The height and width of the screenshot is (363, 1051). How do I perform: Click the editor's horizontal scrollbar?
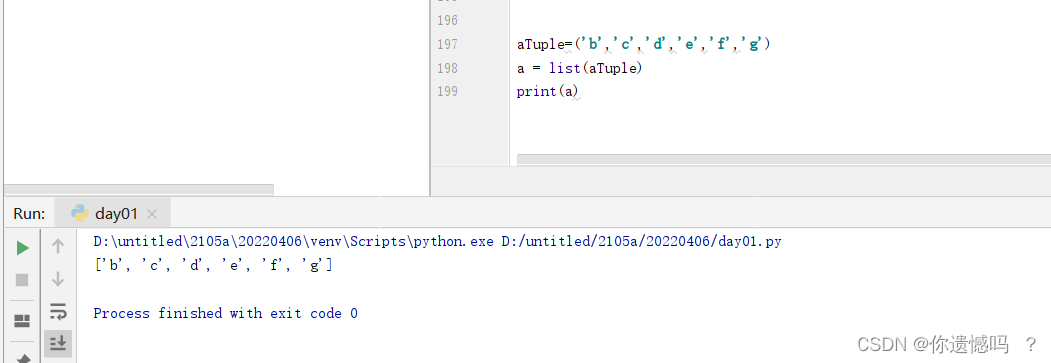pyautogui.click(x=784, y=159)
